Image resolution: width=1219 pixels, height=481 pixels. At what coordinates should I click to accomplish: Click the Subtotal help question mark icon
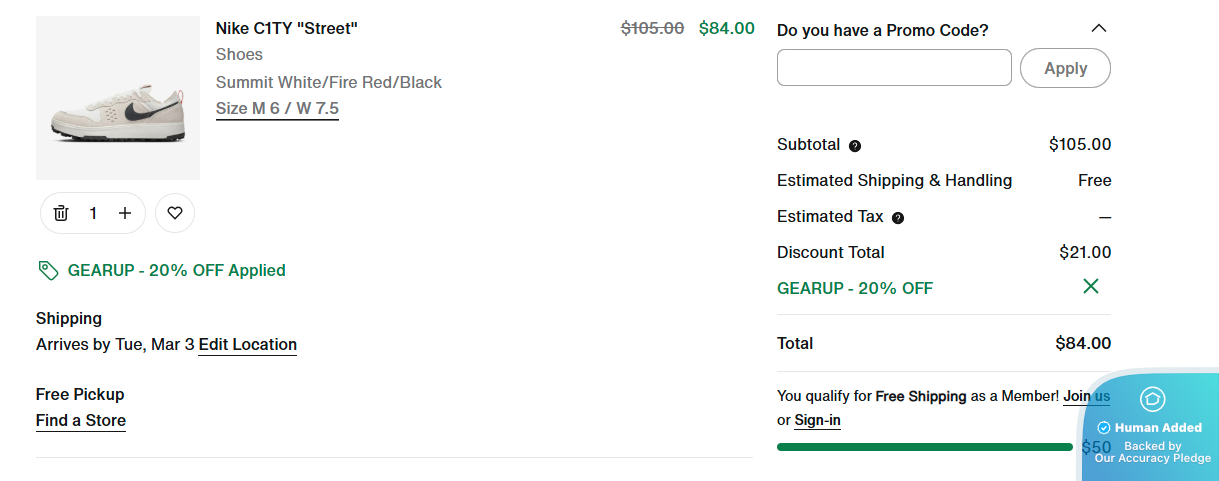click(855, 146)
